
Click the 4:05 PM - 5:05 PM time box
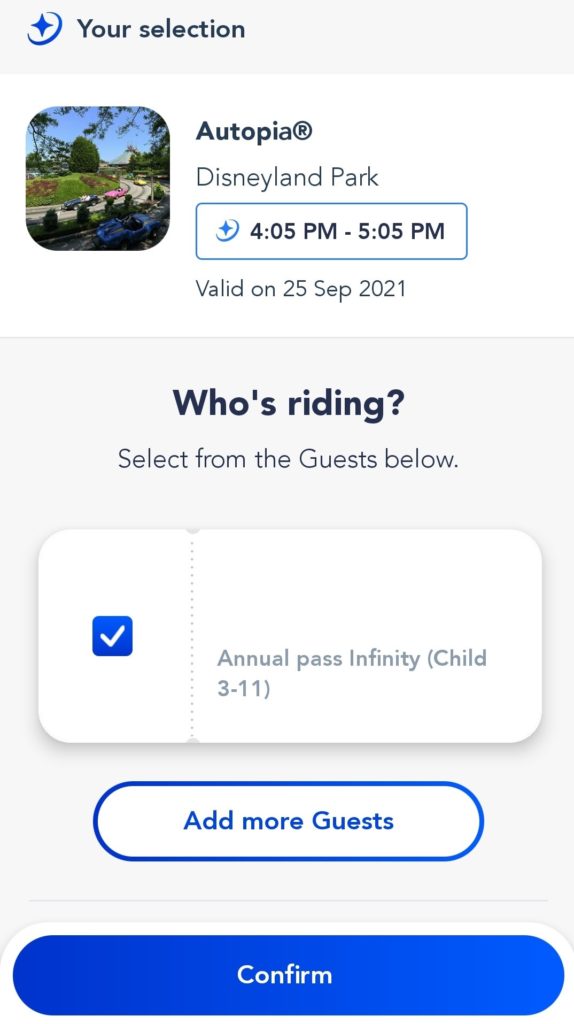pyautogui.click(x=331, y=231)
